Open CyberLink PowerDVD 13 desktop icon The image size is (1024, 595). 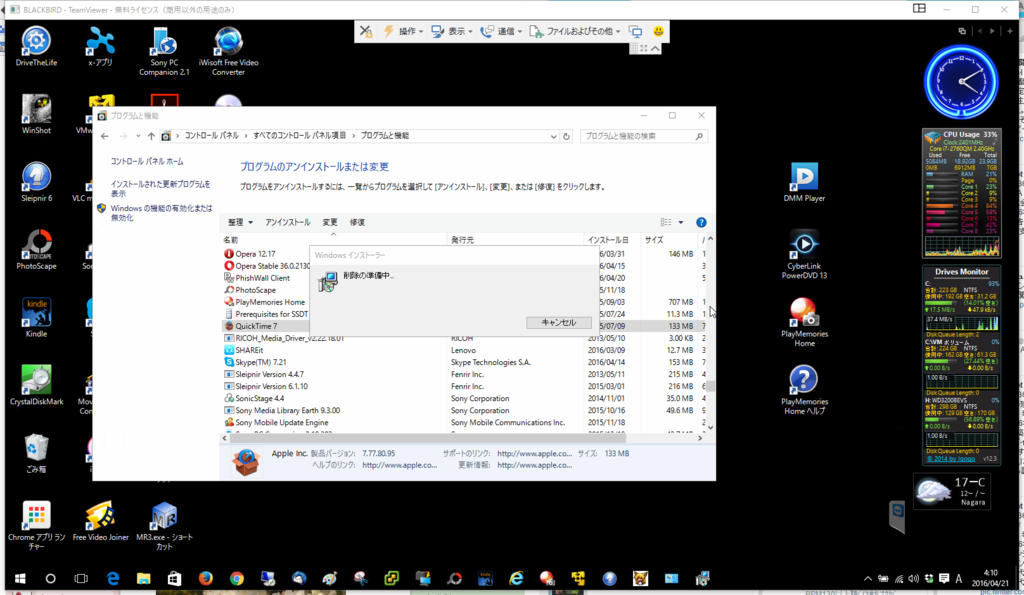pos(804,255)
